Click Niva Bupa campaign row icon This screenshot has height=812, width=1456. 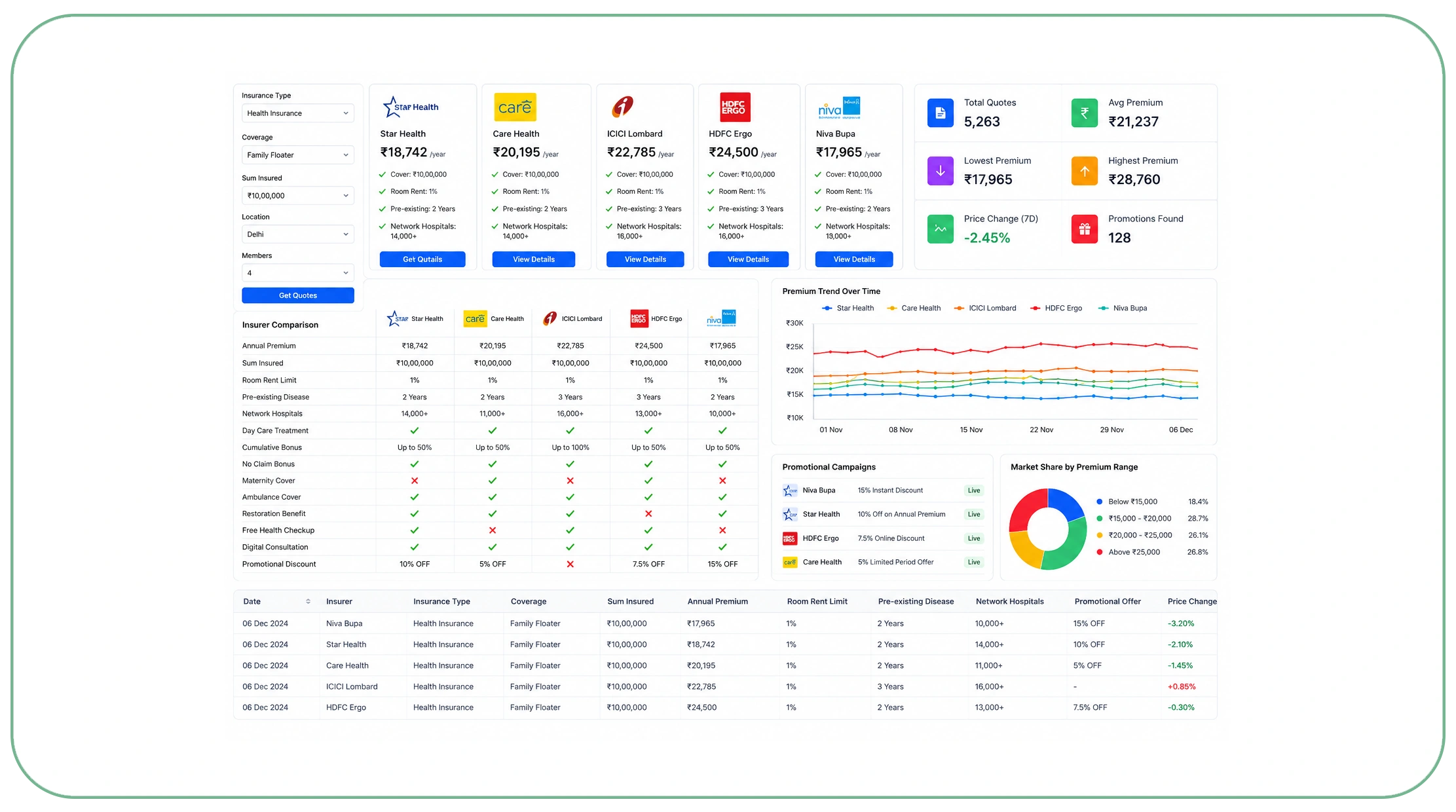pos(790,490)
